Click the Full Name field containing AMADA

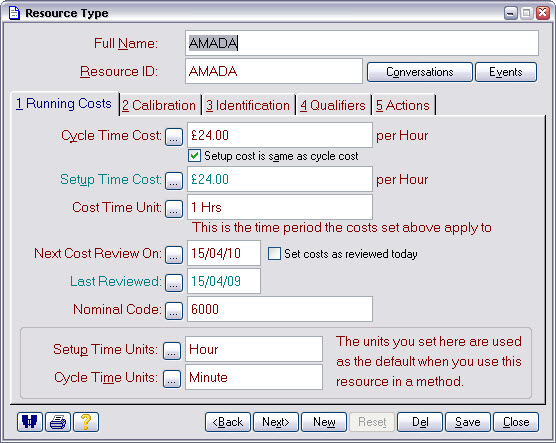pos(362,43)
